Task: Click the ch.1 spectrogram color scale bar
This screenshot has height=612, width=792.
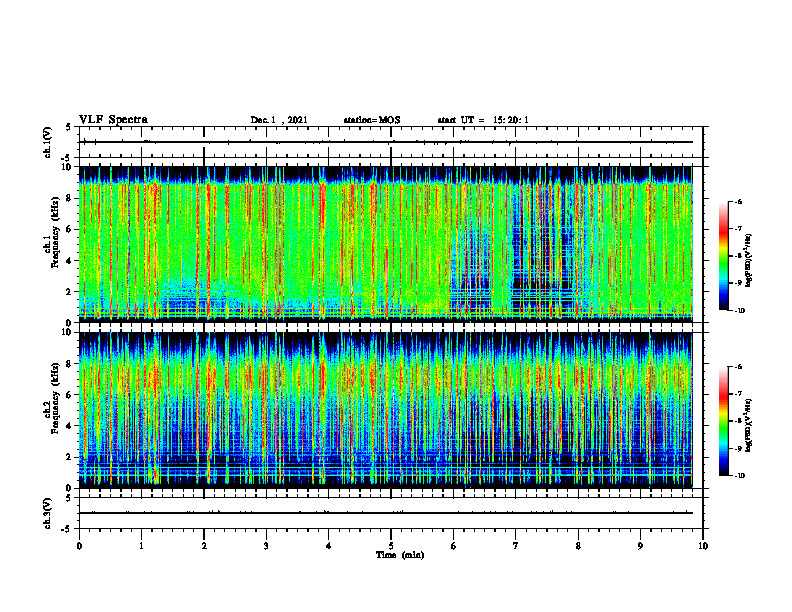Action: point(724,256)
